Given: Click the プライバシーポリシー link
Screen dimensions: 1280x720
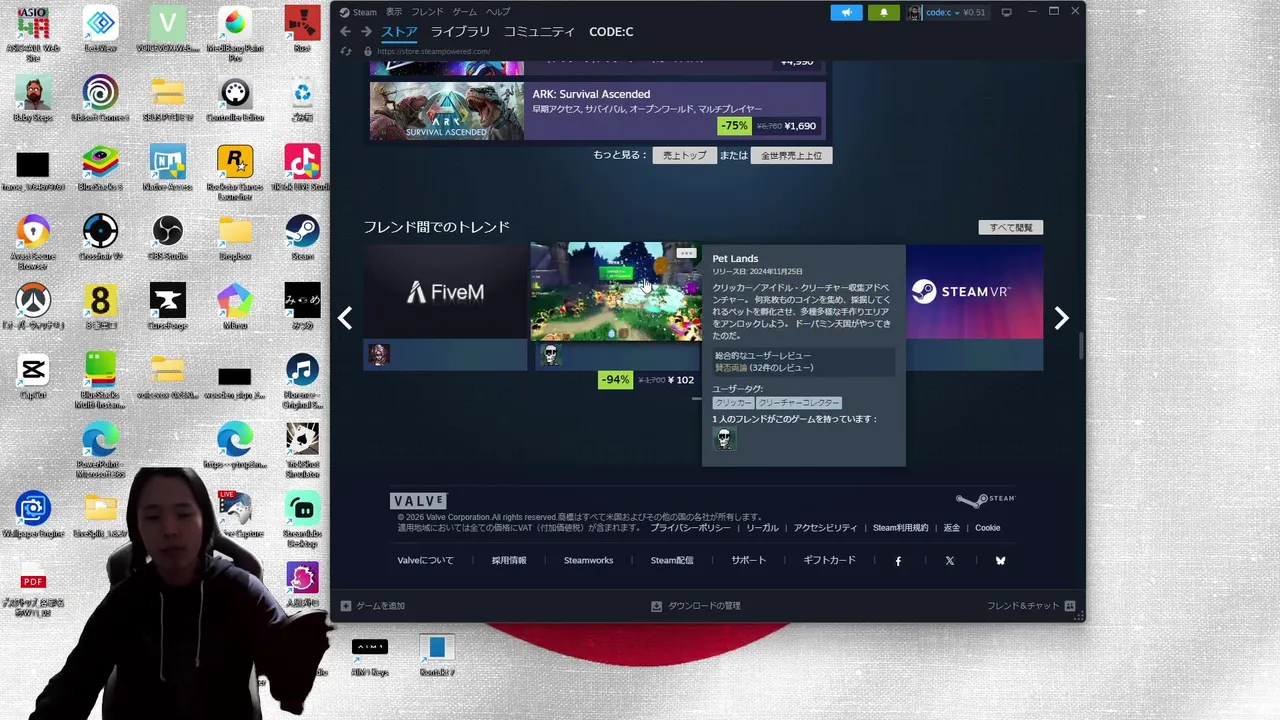Looking at the screenshot, I should click(x=690, y=528).
